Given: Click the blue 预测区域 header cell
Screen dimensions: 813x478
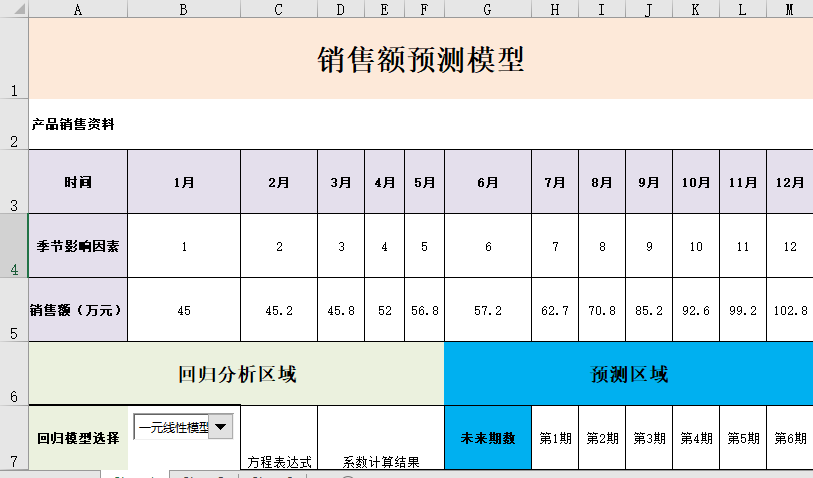Looking at the screenshot, I should (x=628, y=374).
